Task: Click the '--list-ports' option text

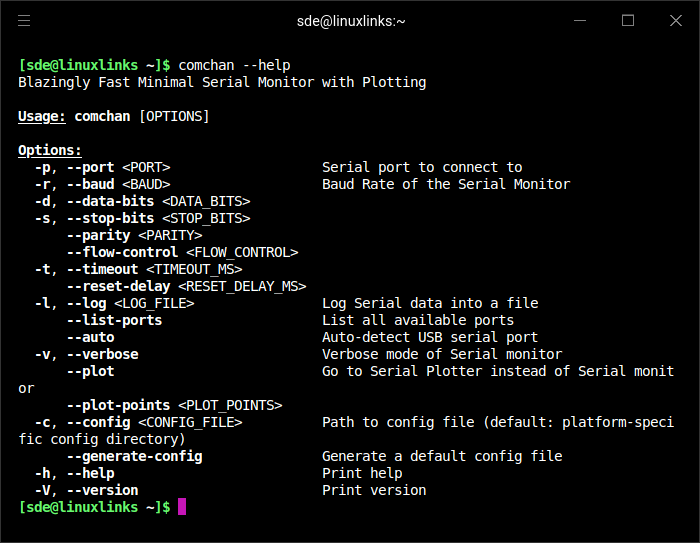Action: [114, 320]
